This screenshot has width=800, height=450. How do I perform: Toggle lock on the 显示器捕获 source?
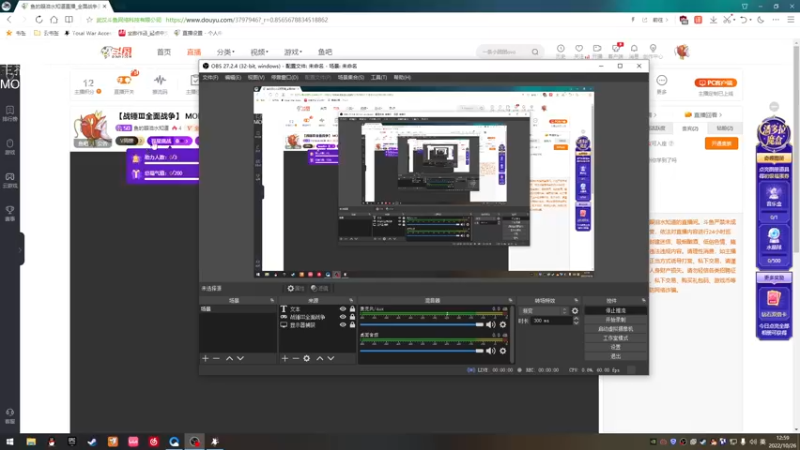[352, 324]
